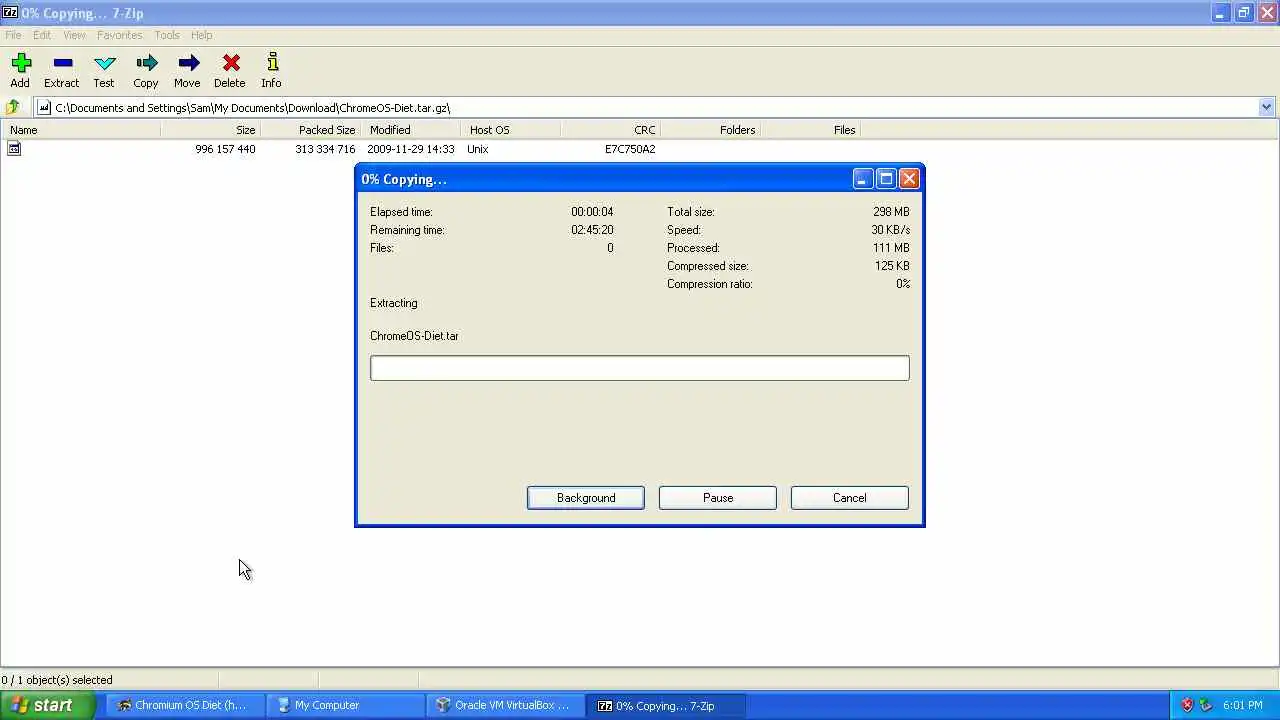The width and height of the screenshot is (1280, 720).
Task: Click the modified date 2009-11-29 14:33
Action: point(410,149)
